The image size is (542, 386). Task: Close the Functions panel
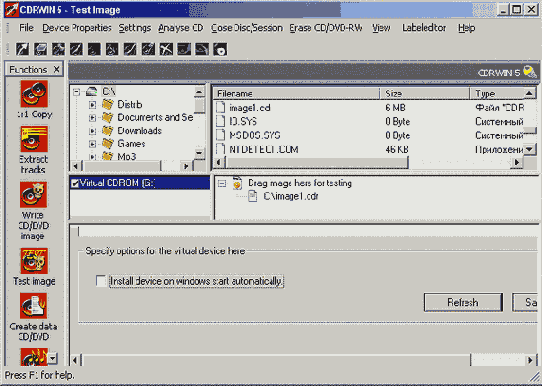56,69
